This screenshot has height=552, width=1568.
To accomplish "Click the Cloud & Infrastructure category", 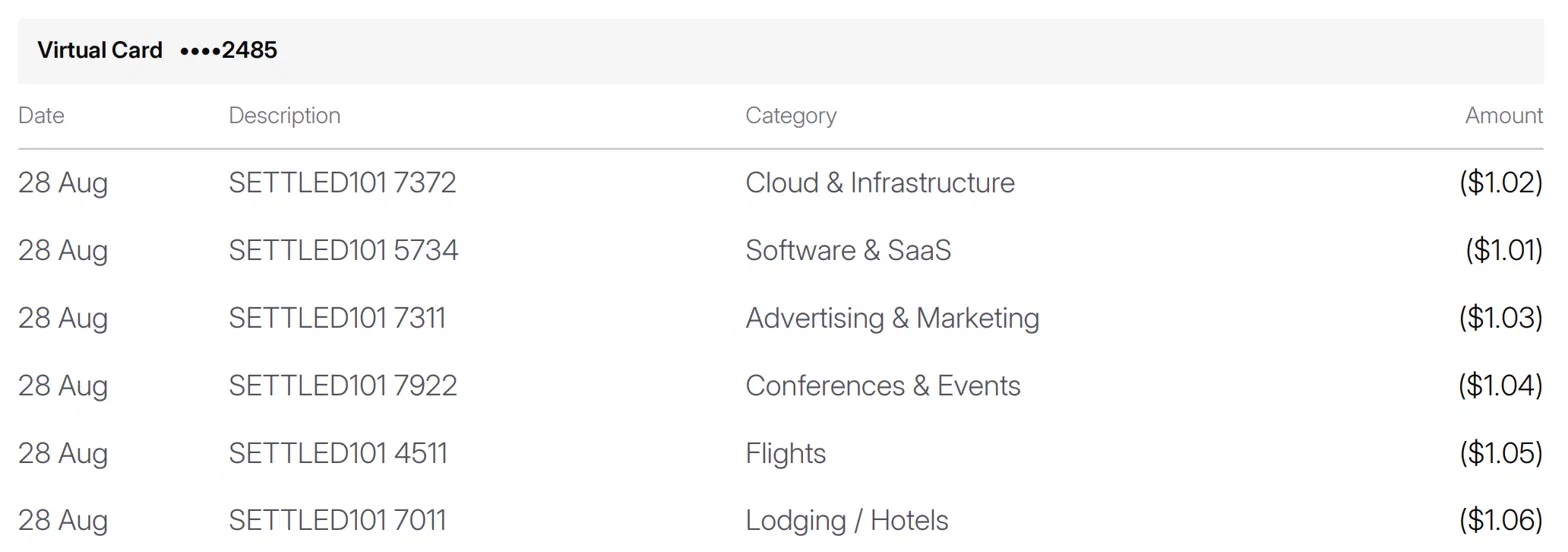I will click(880, 183).
